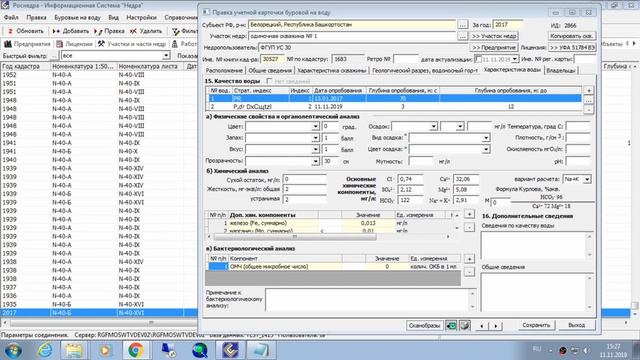Open the Цвет осадка dropdown
The width and height of the screenshot is (640, 360).
(486, 149)
